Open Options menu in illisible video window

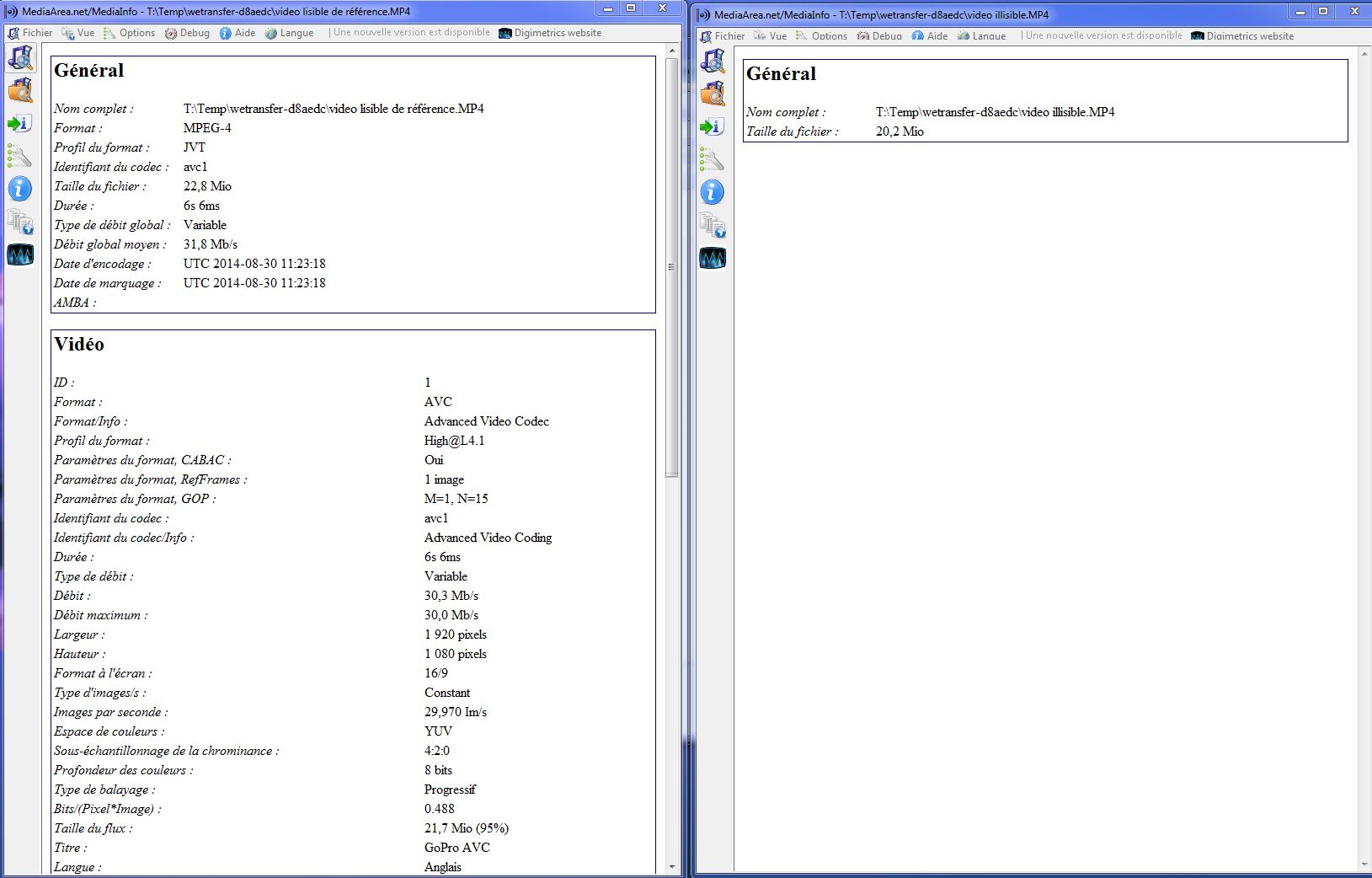pyautogui.click(x=821, y=35)
